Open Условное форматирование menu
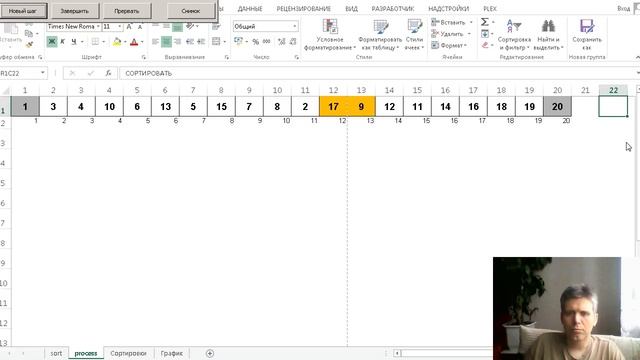 [330, 35]
